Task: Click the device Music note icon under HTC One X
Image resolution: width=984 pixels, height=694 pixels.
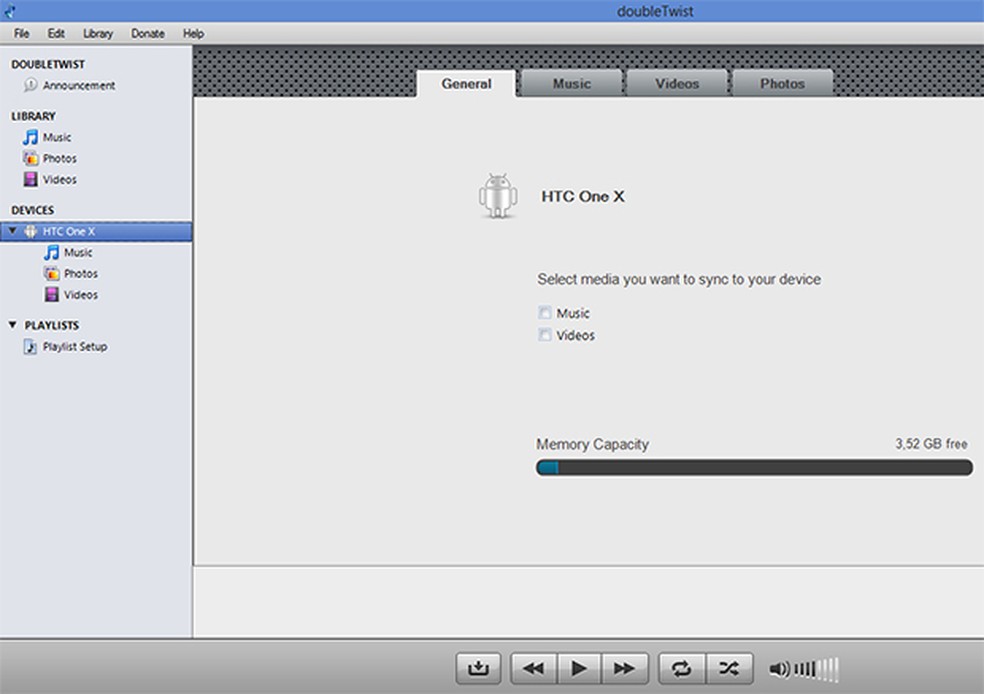Action: (x=51, y=252)
